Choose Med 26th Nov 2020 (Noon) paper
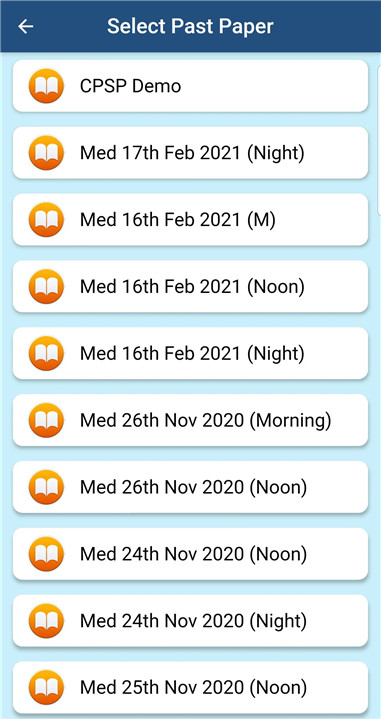381x720 pixels. [190, 487]
